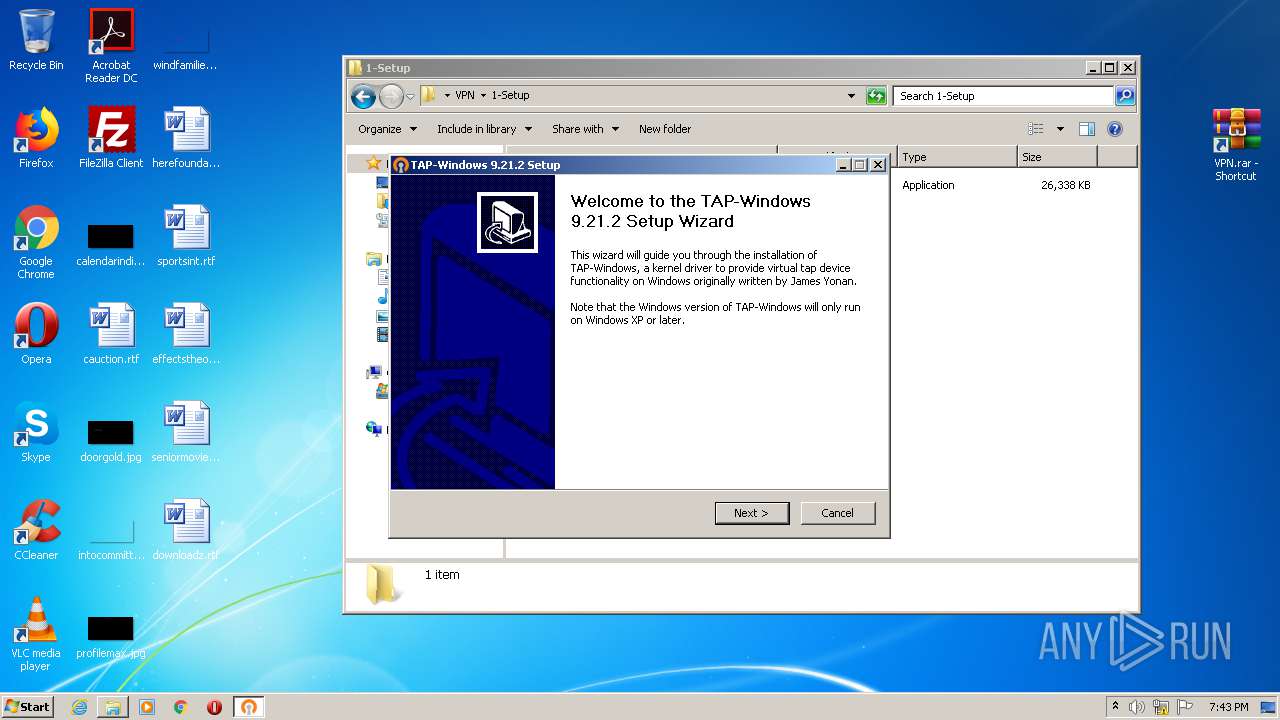Open Windows Media Player taskbar icon
1280x720 pixels.
[x=147, y=707]
